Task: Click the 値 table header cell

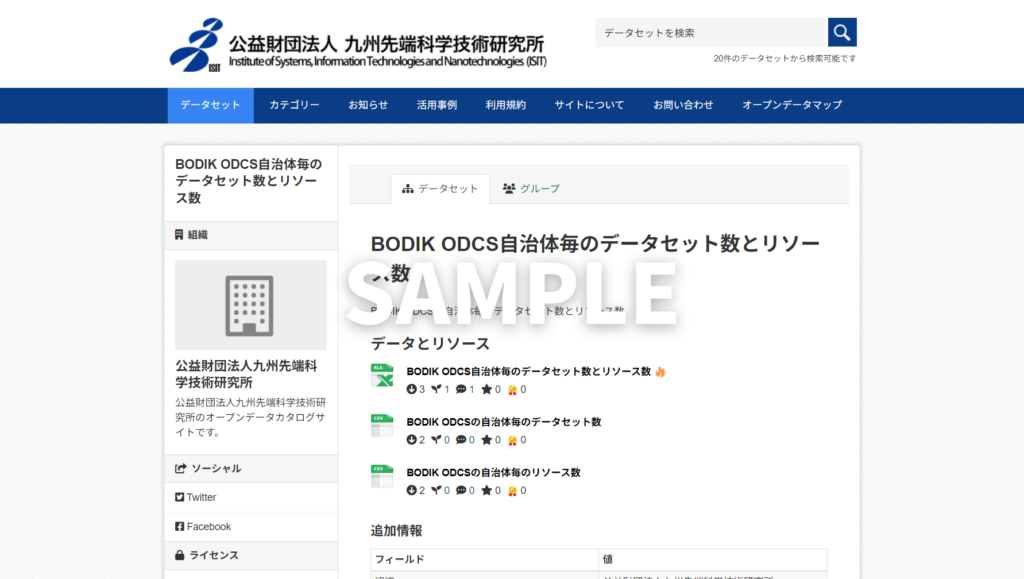Action: tap(712, 559)
